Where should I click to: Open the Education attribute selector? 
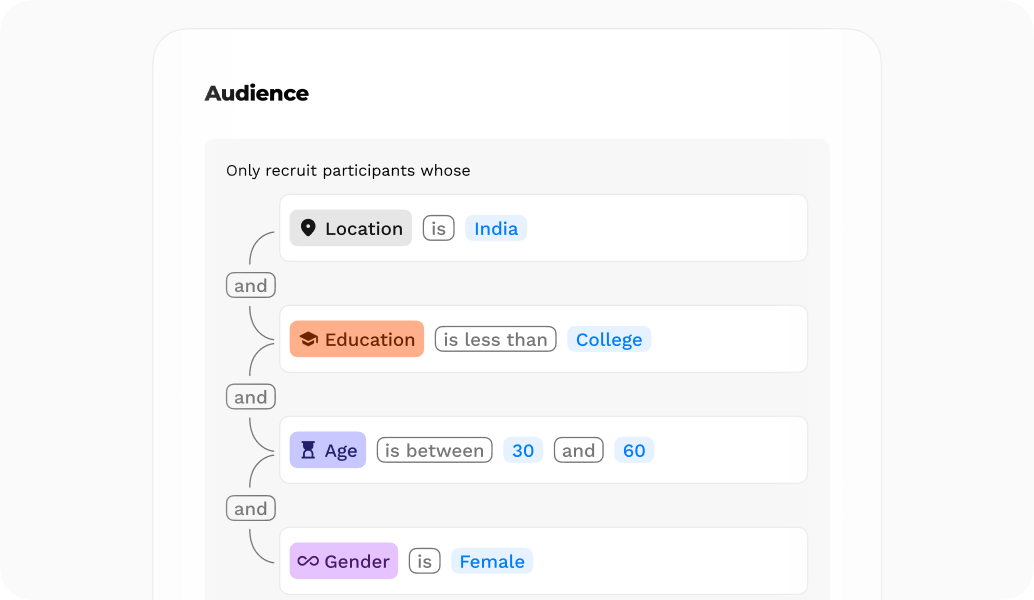pyautogui.click(x=357, y=339)
